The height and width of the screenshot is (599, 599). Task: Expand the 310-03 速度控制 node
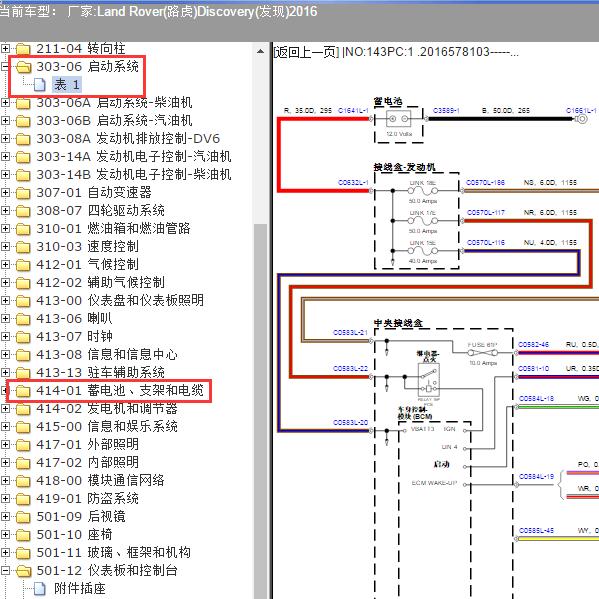click(5, 246)
